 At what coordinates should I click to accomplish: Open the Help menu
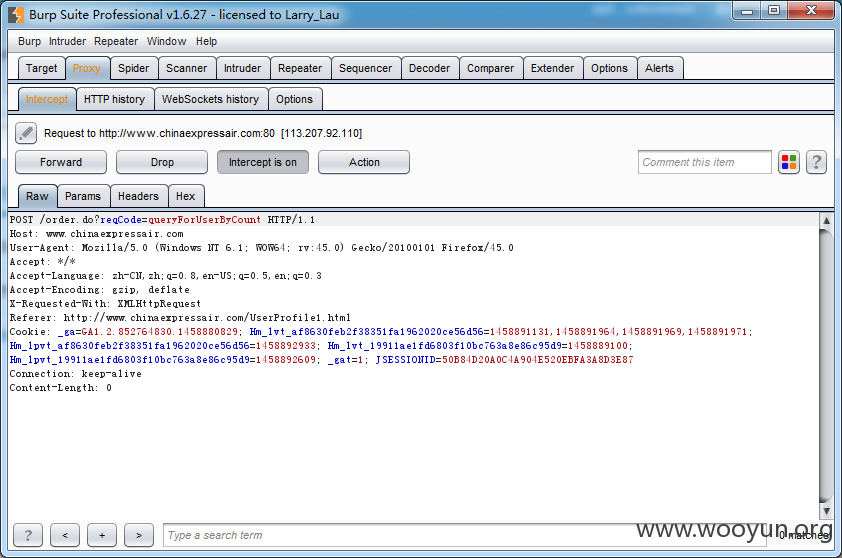point(206,41)
